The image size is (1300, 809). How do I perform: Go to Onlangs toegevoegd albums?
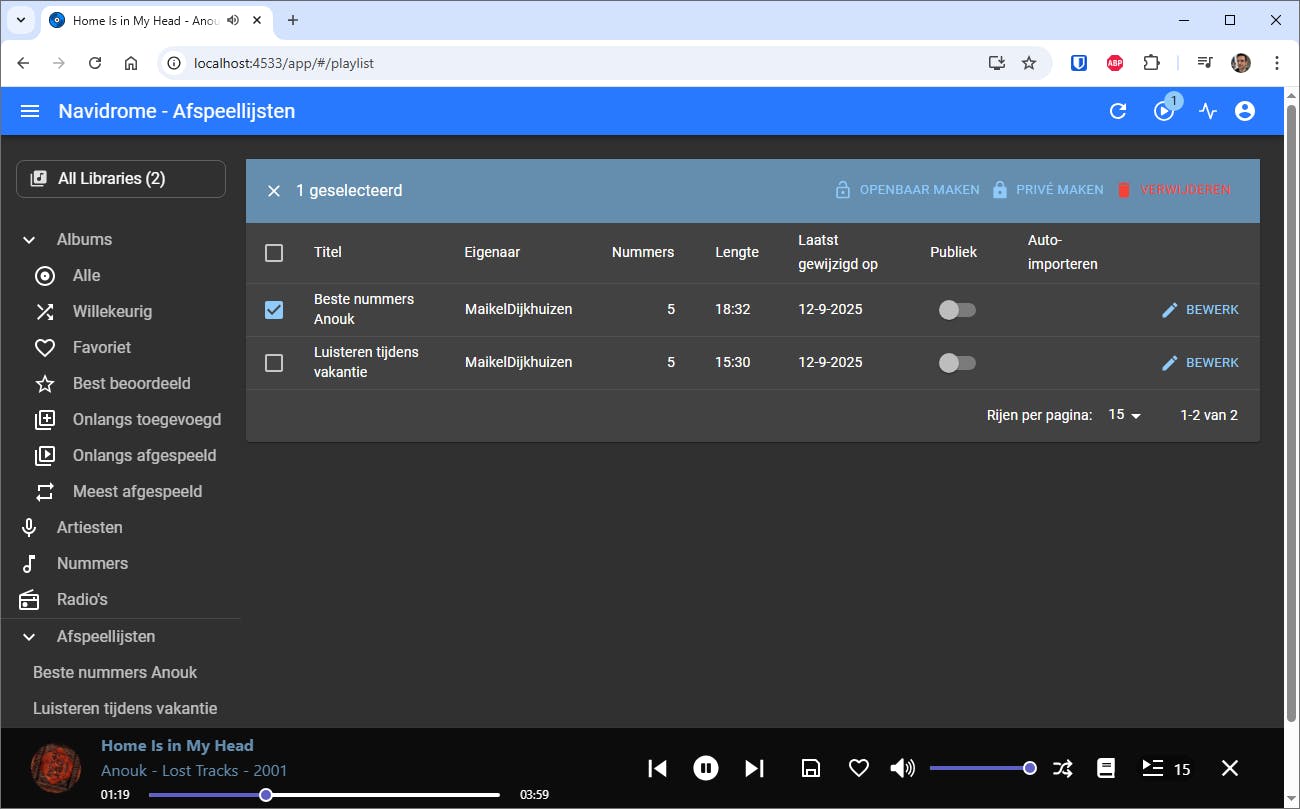pos(146,420)
